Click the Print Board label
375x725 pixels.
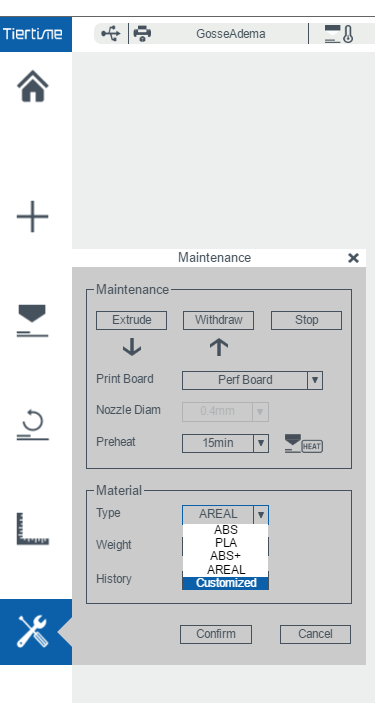pos(125,379)
